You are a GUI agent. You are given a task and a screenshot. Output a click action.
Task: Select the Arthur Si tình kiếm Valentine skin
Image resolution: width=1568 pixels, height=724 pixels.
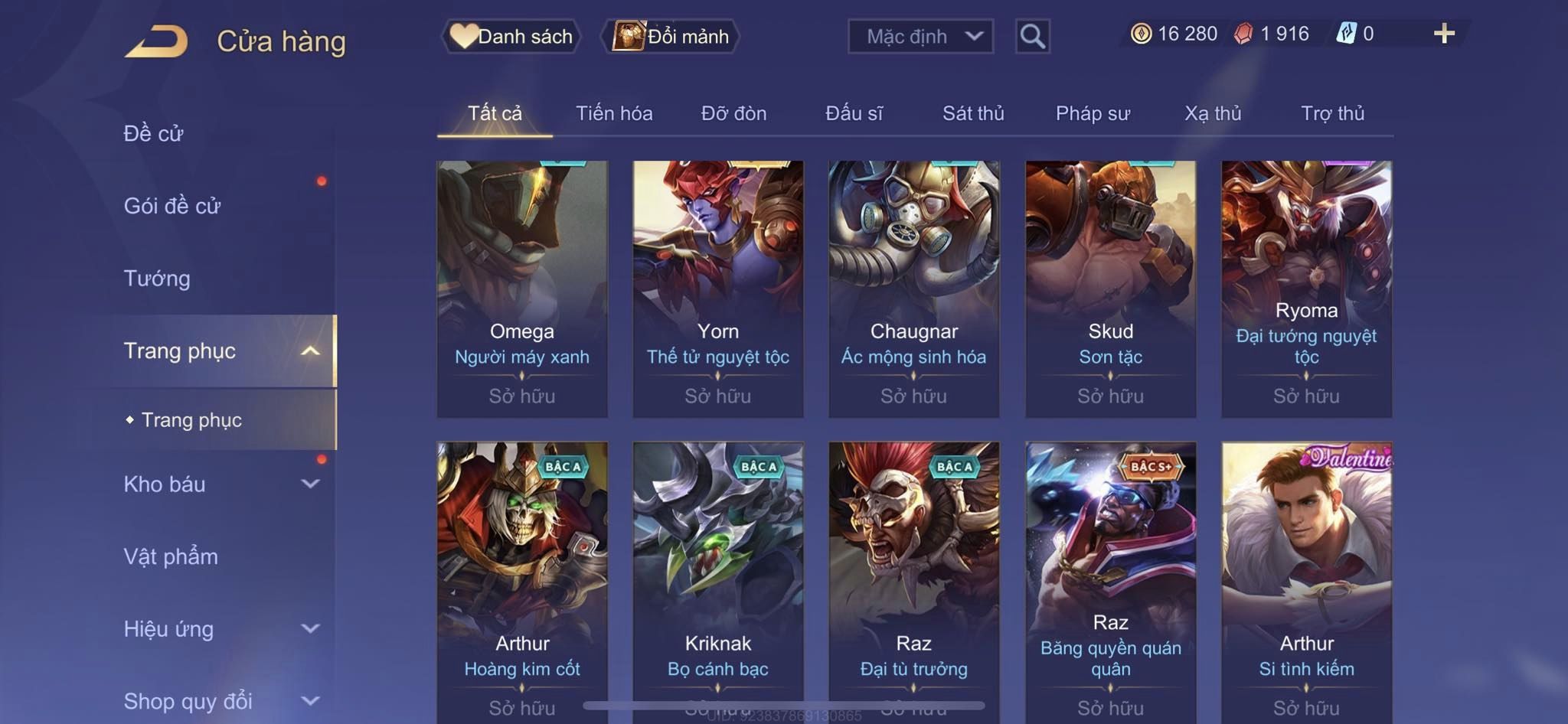point(1306,582)
